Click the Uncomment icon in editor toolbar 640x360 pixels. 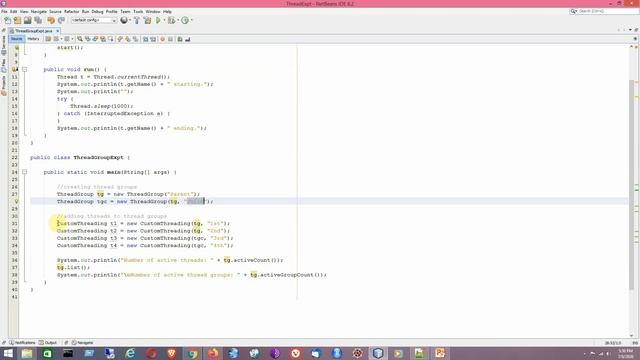(188, 39)
